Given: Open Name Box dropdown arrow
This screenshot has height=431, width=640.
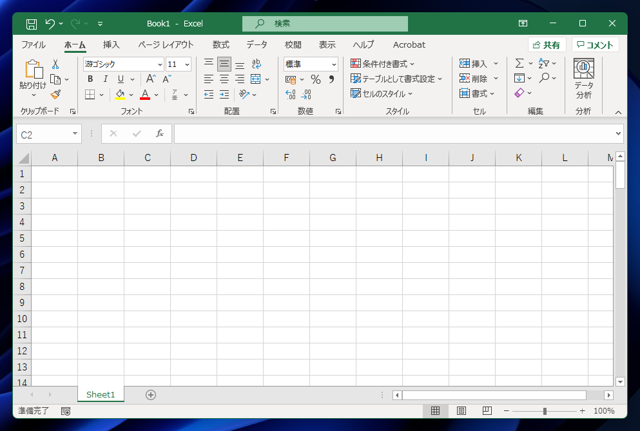Looking at the screenshot, I should pyautogui.click(x=75, y=133).
